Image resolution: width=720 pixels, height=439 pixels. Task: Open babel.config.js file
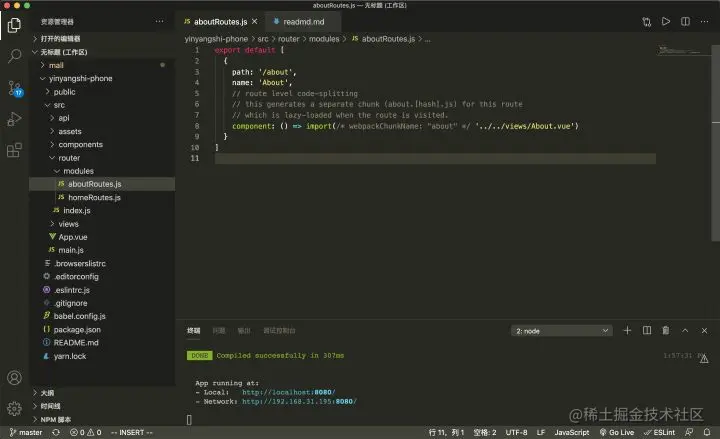102,316
